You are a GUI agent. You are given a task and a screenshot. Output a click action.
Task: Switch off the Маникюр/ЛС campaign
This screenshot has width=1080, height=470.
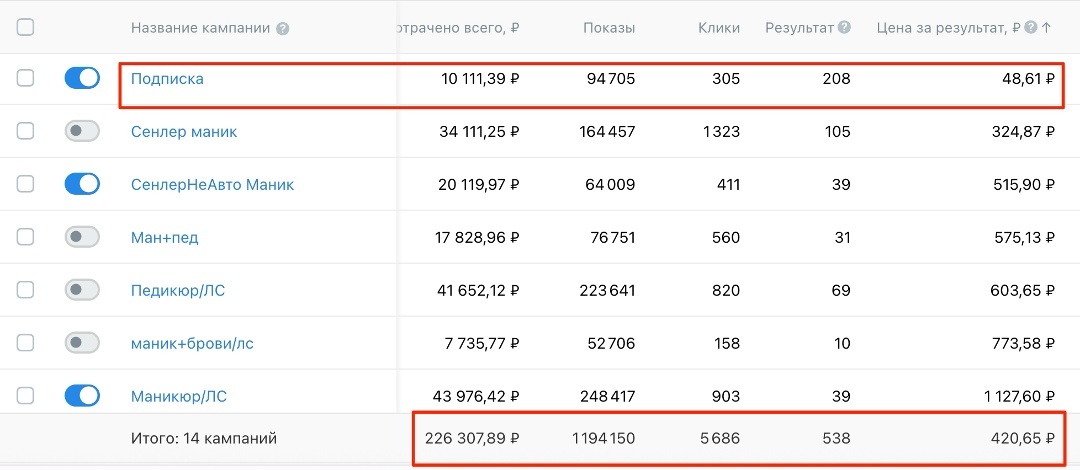click(x=82, y=396)
